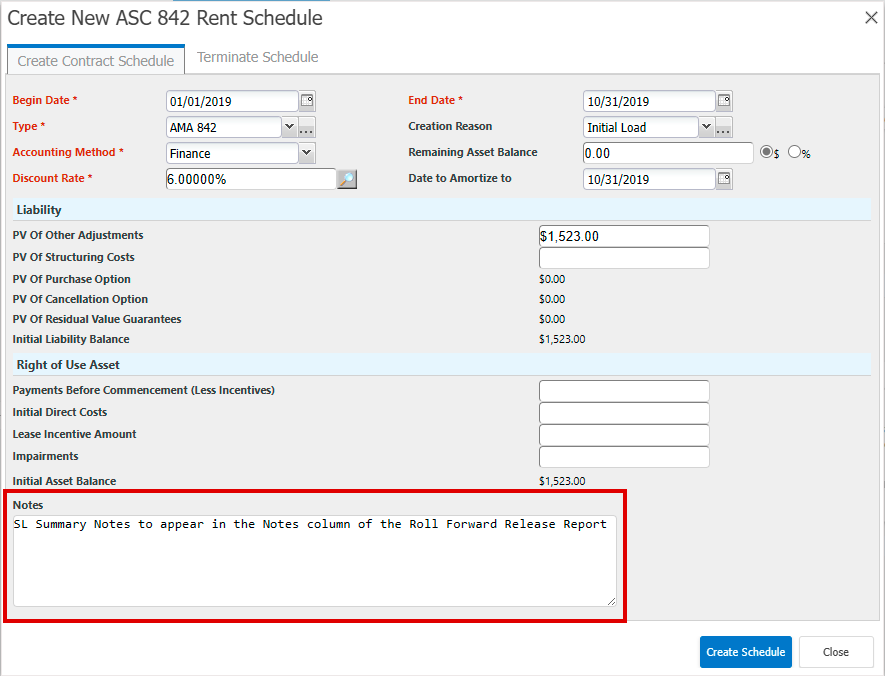Select the percent radio for Remaining Asset Balance
This screenshot has width=885, height=676.
(794, 152)
